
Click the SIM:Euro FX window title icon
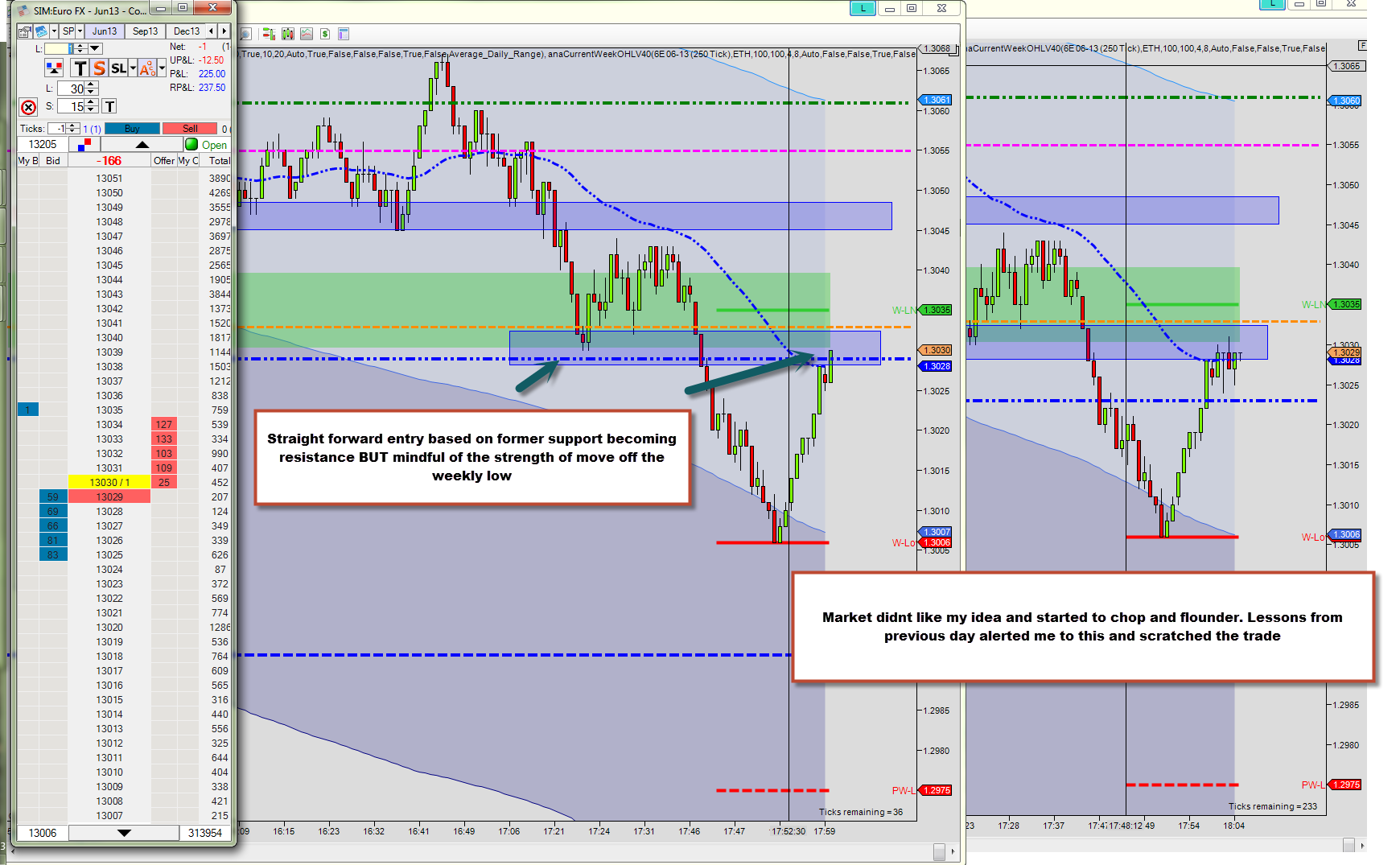(x=23, y=10)
